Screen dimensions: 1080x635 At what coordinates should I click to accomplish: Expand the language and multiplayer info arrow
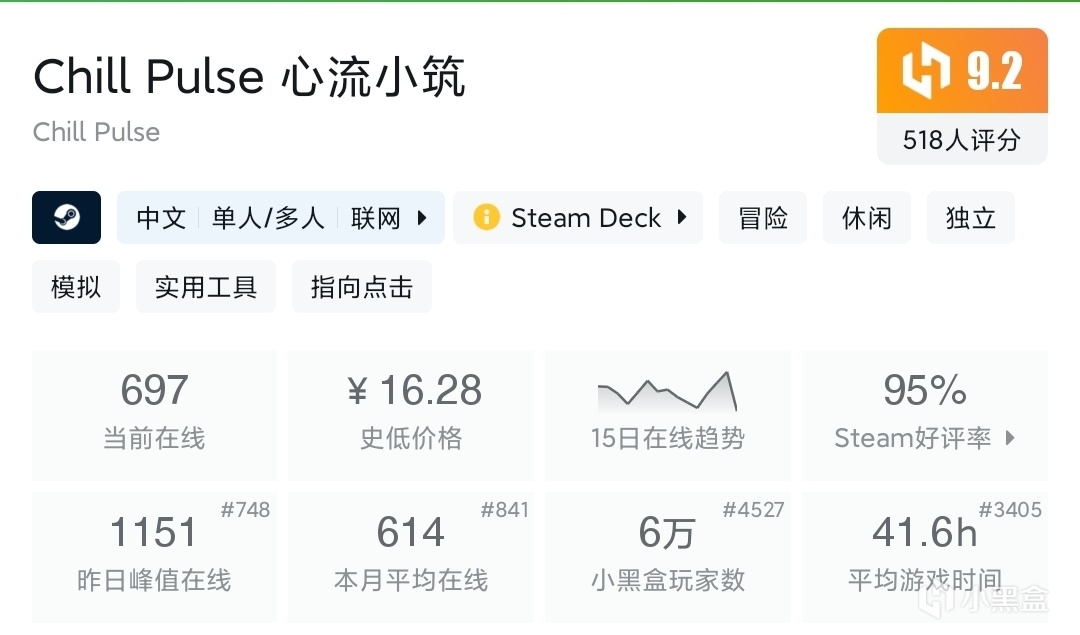tap(422, 218)
